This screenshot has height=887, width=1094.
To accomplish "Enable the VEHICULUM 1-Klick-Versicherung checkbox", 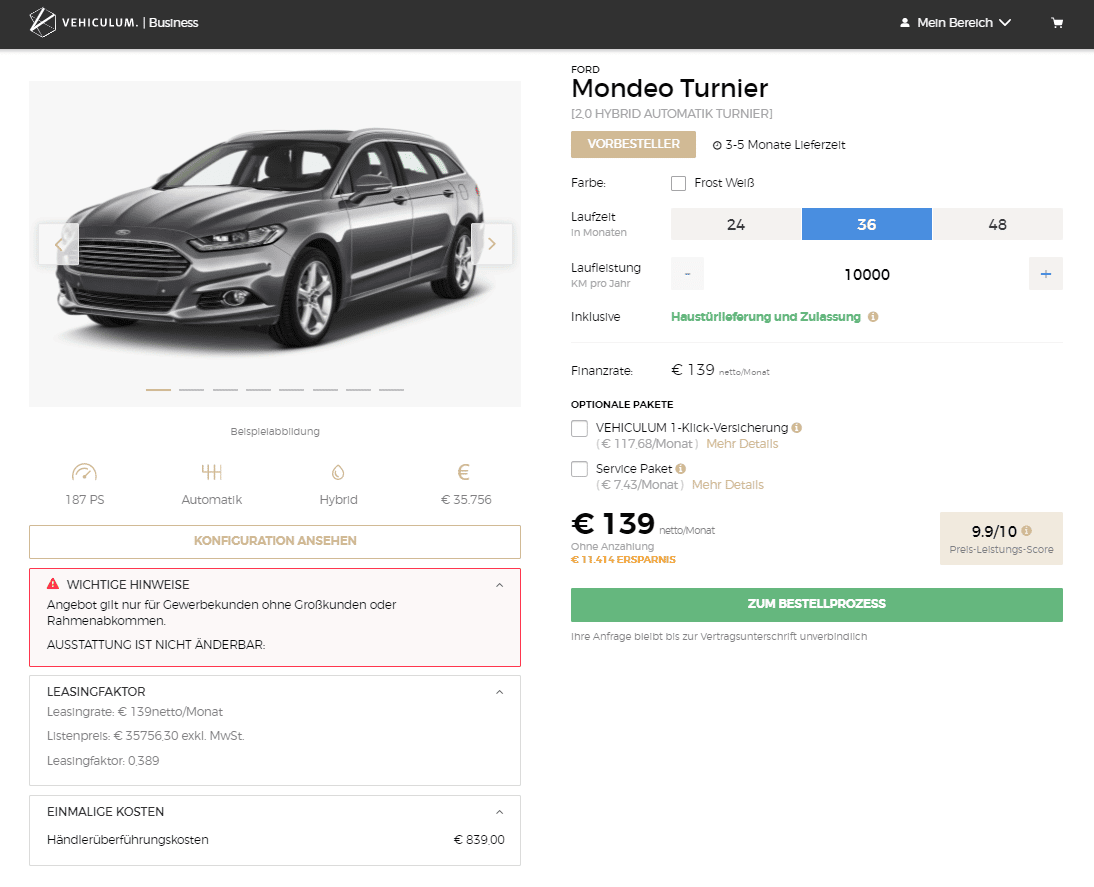I will coord(579,428).
